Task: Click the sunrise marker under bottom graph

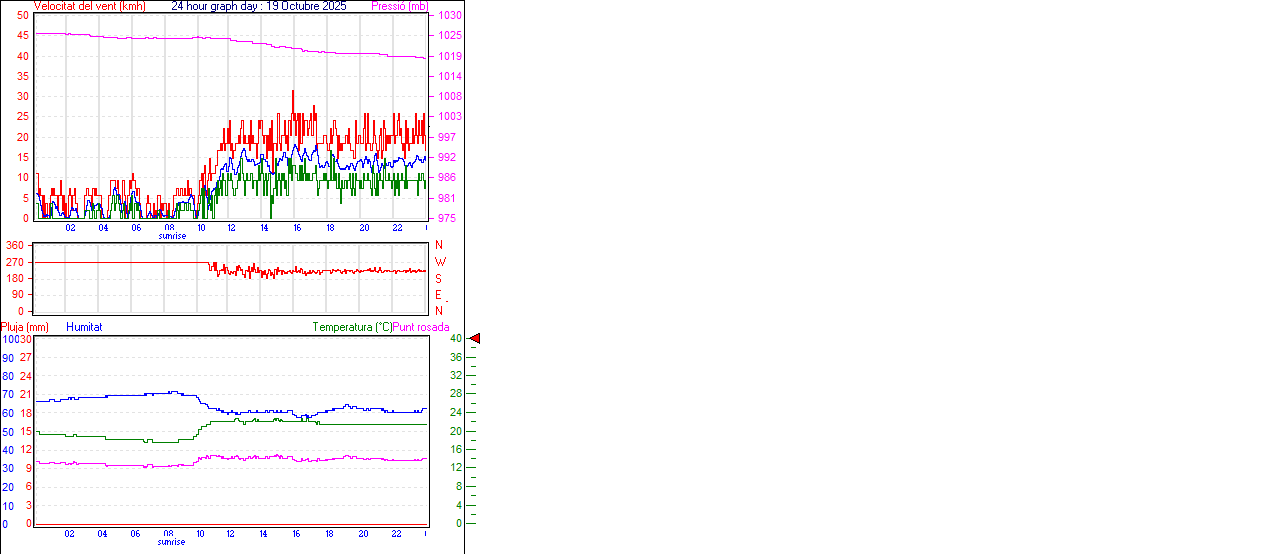Action: click(171, 542)
